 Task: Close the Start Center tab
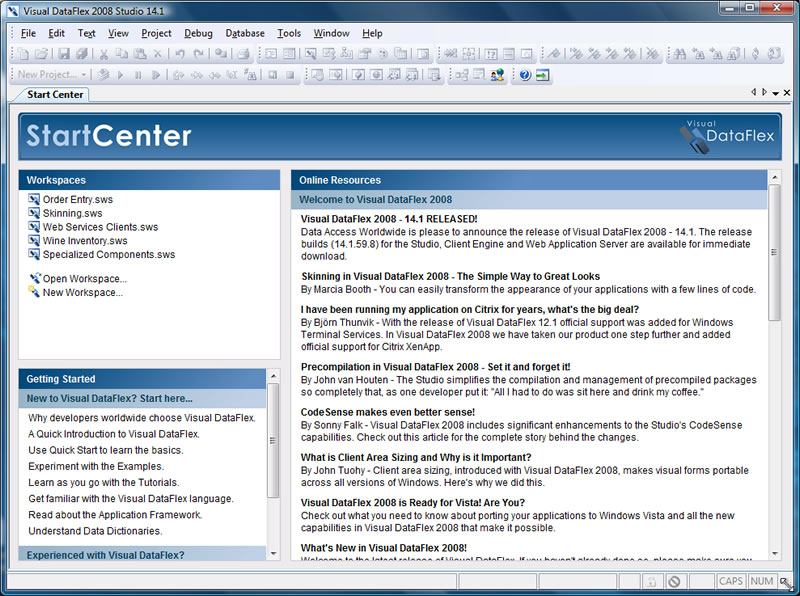(787, 92)
